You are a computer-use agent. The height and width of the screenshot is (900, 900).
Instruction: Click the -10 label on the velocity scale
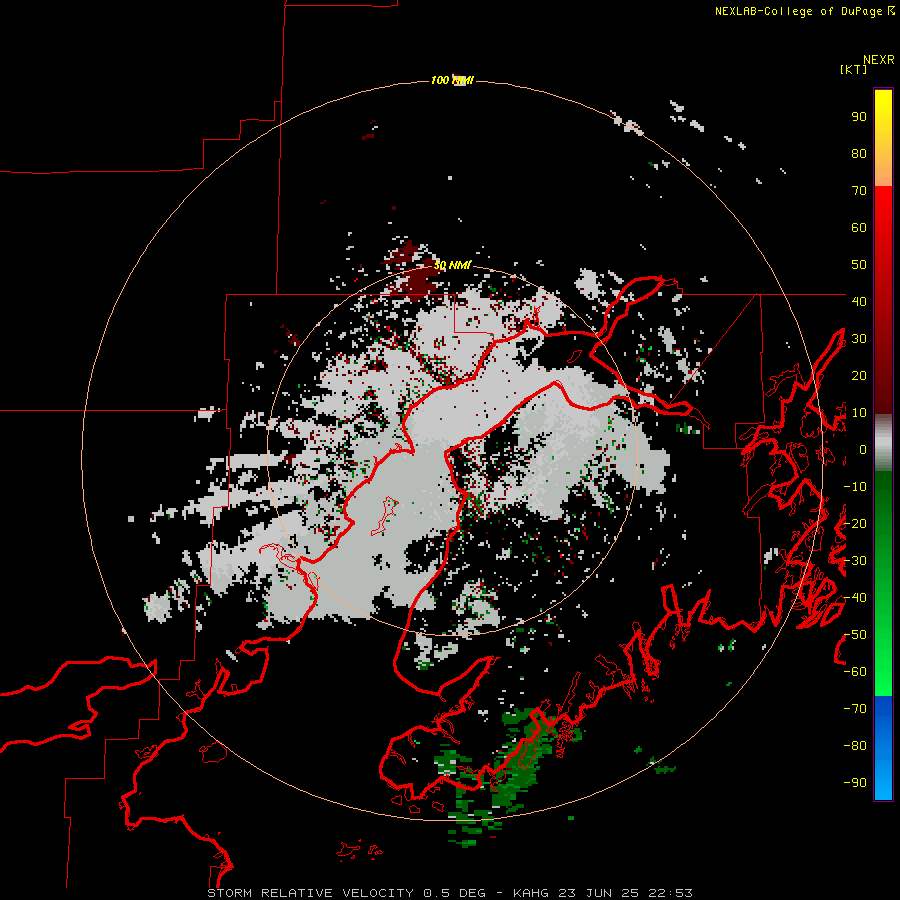coord(855,487)
